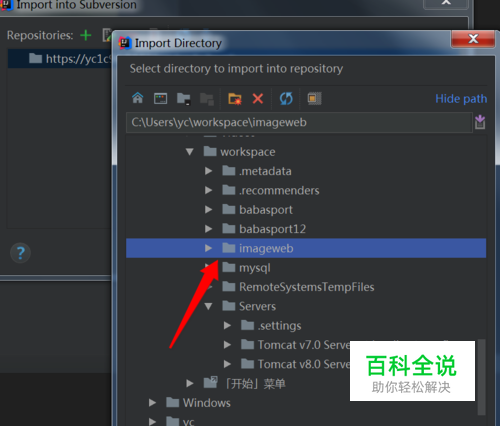This screenshot has height=426, width=500.
Task: Expand the Tomcat v7.0 Server folder
Action: click(x=227, y=345)
